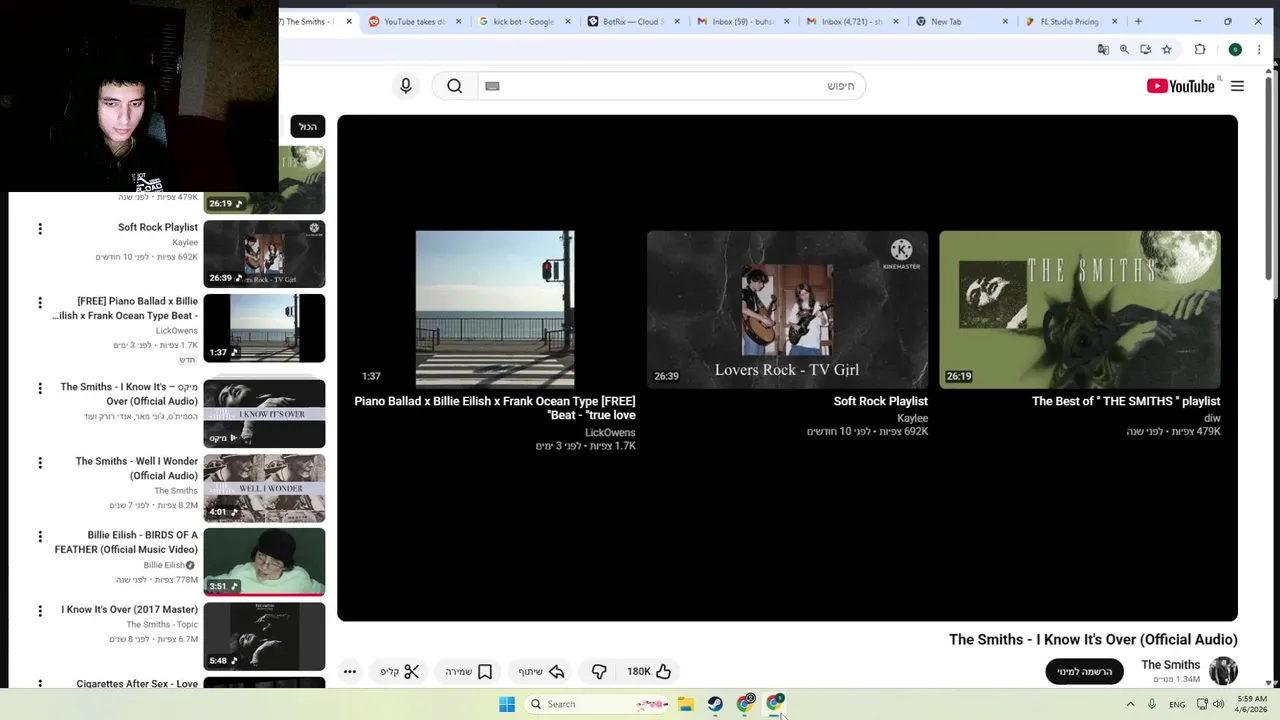Viewport: 1280px width, 720px height.
Task: Go to YouTube home via logo
Action: (1181, 86)
